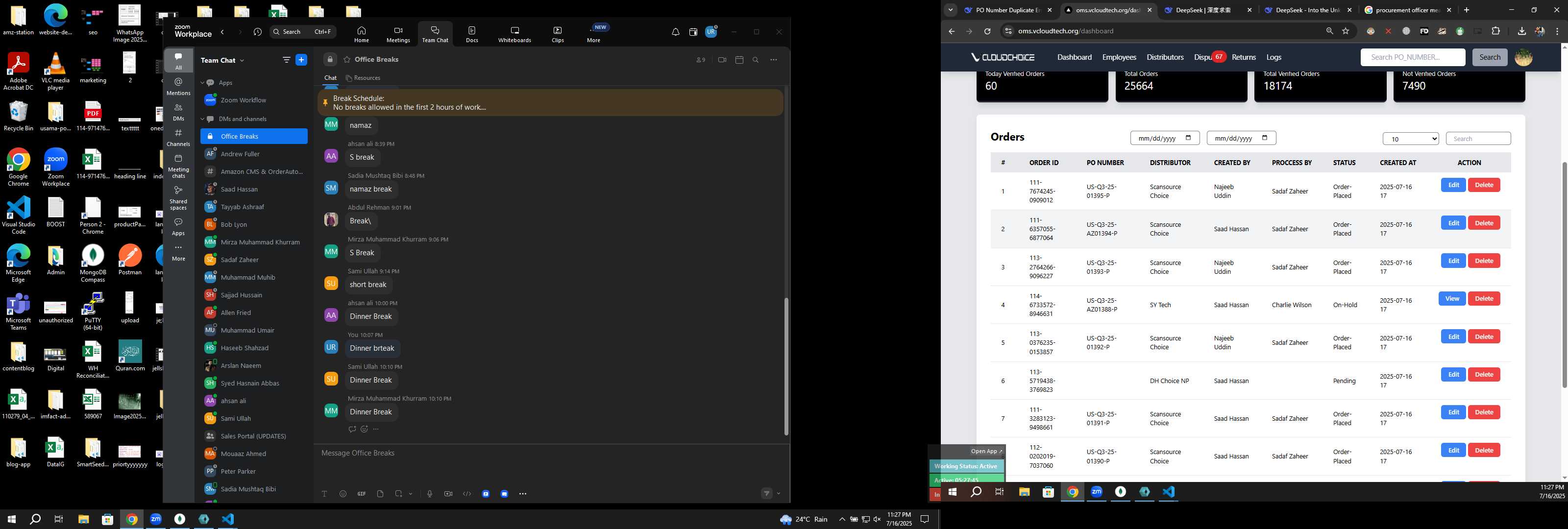Toggle text formatting in message toolbar
The height and width of the screenshot is (529, 1568).
coord(324,494)
